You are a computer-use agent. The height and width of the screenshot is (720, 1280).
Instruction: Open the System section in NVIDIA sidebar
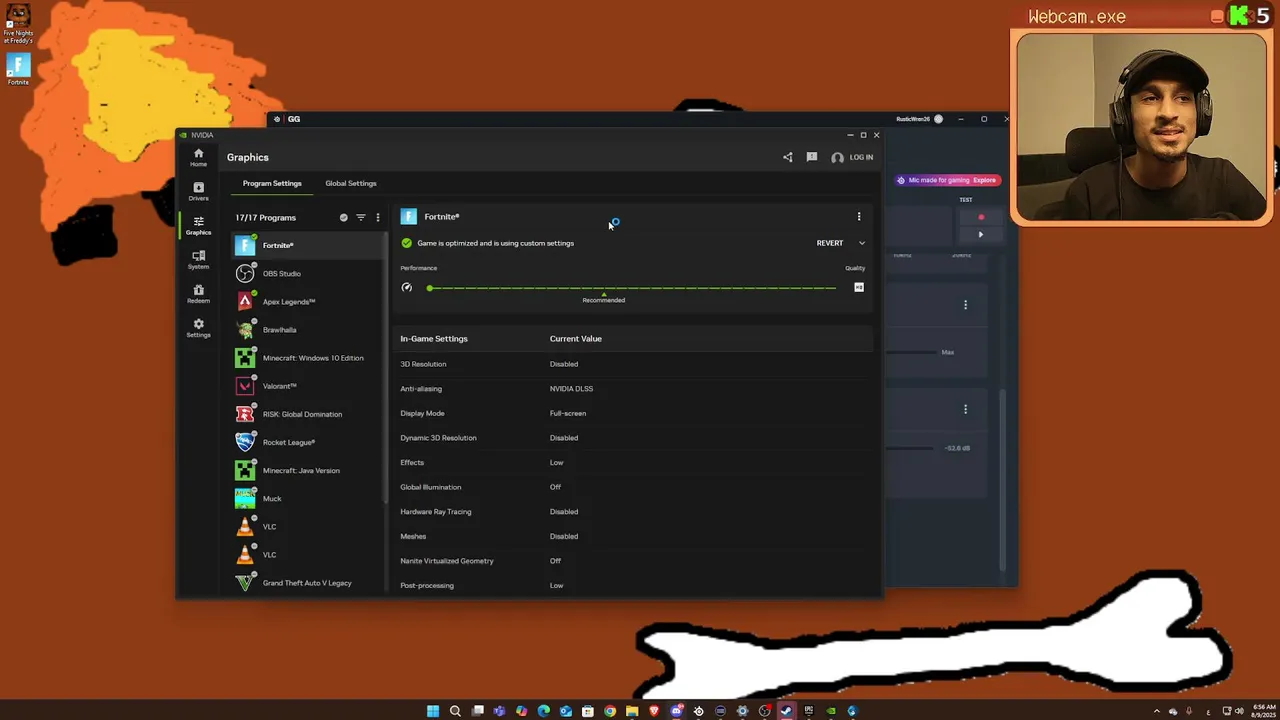[198, 259]
